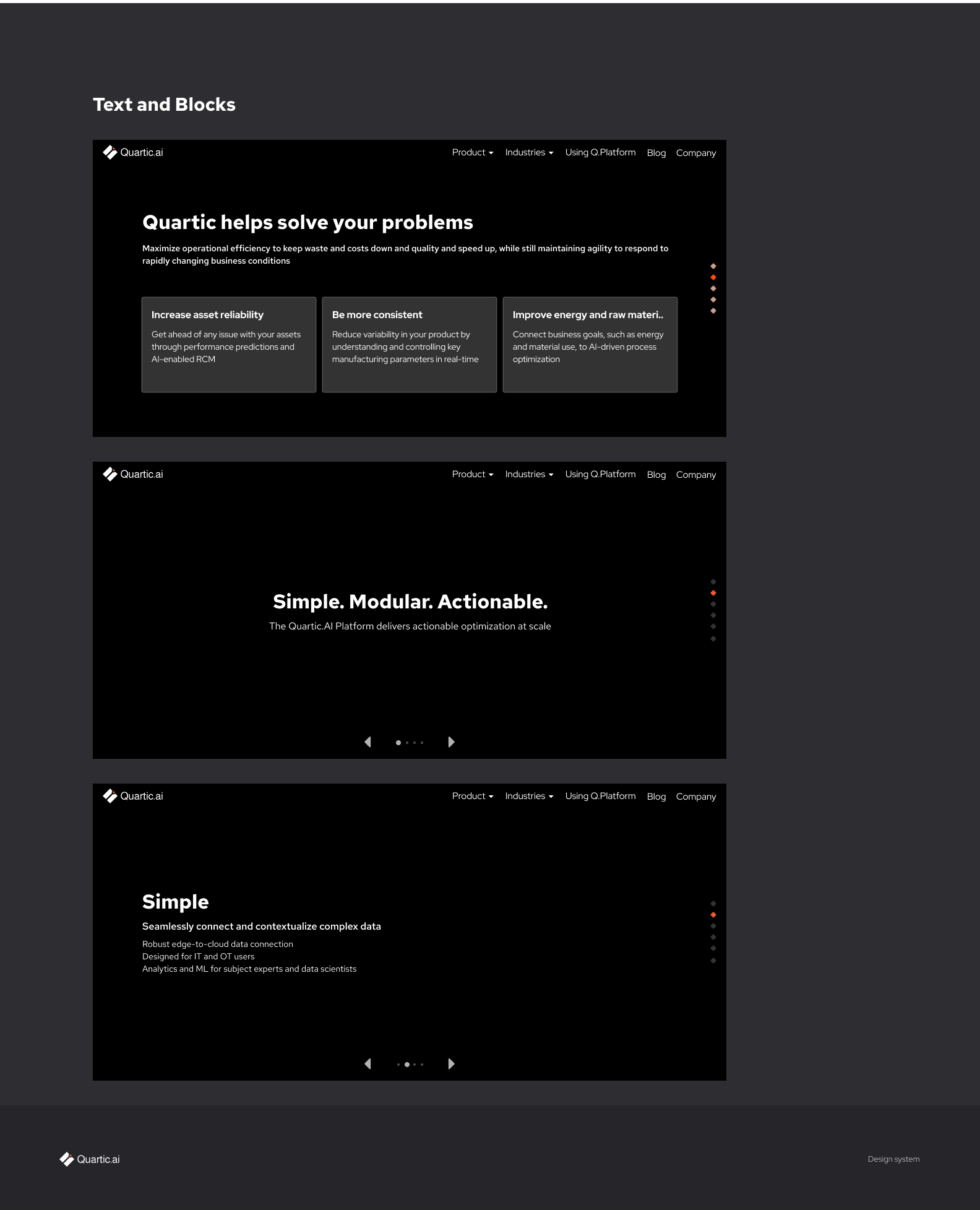Select highlighted orange diamond marker in second block
980x1210 pixels.
tap(713, 593)
